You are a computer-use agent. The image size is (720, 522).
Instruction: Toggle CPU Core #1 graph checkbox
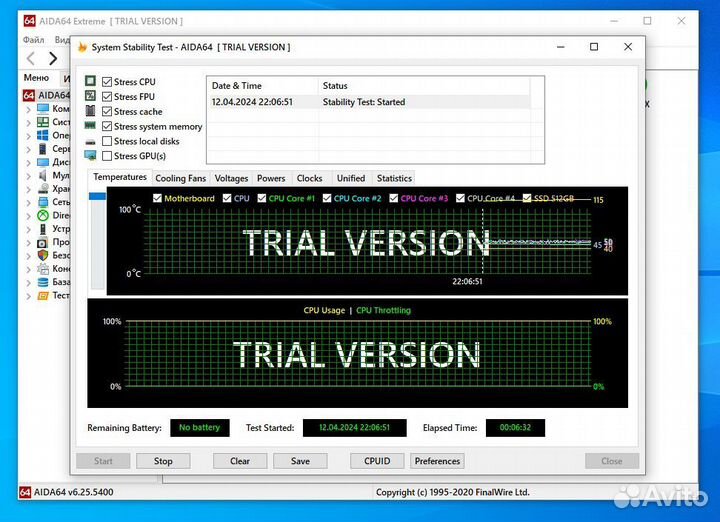(x=262, y=198)
